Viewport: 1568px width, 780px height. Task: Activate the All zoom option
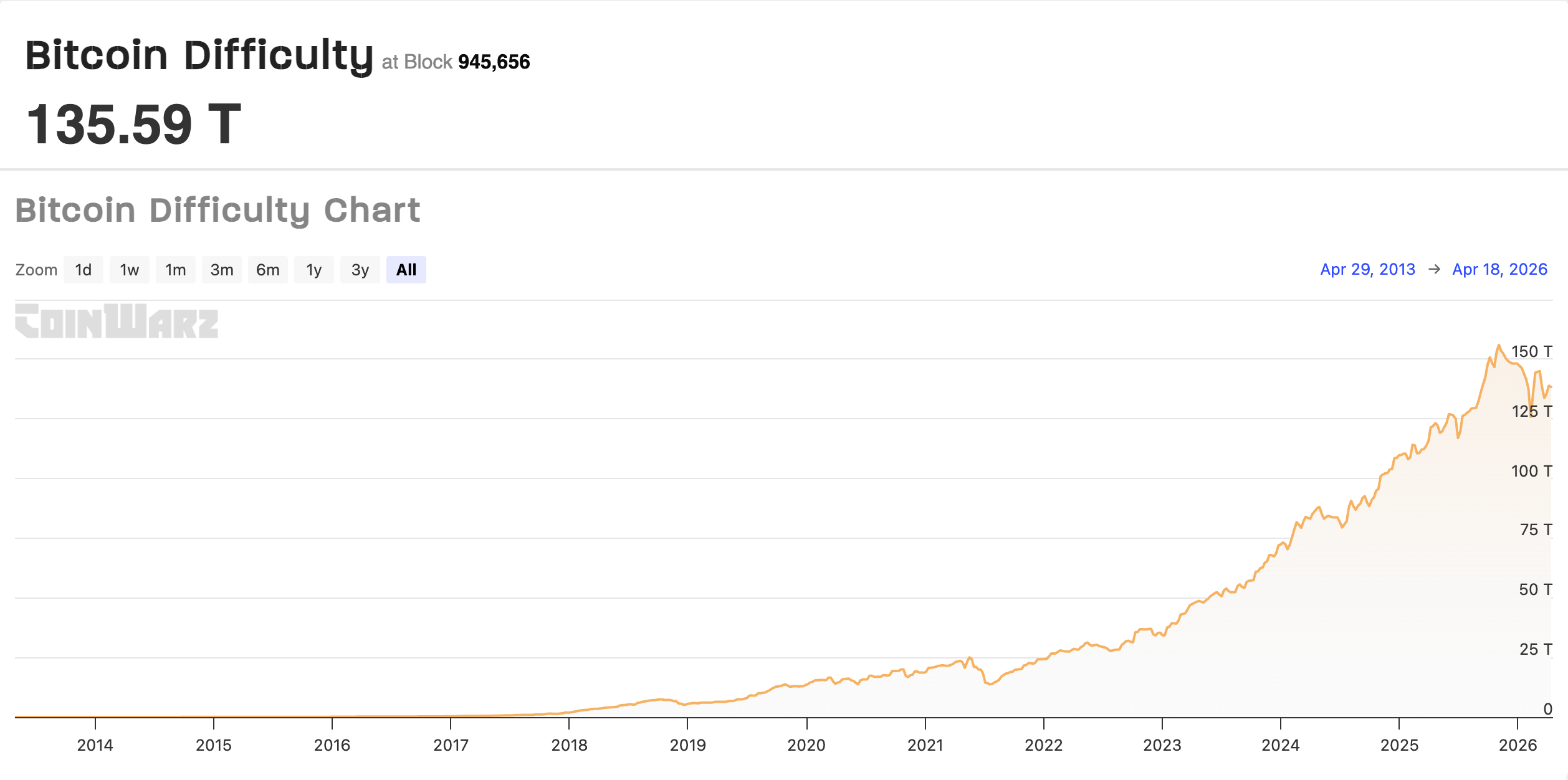pyautogui.click(x=406, y=269)
